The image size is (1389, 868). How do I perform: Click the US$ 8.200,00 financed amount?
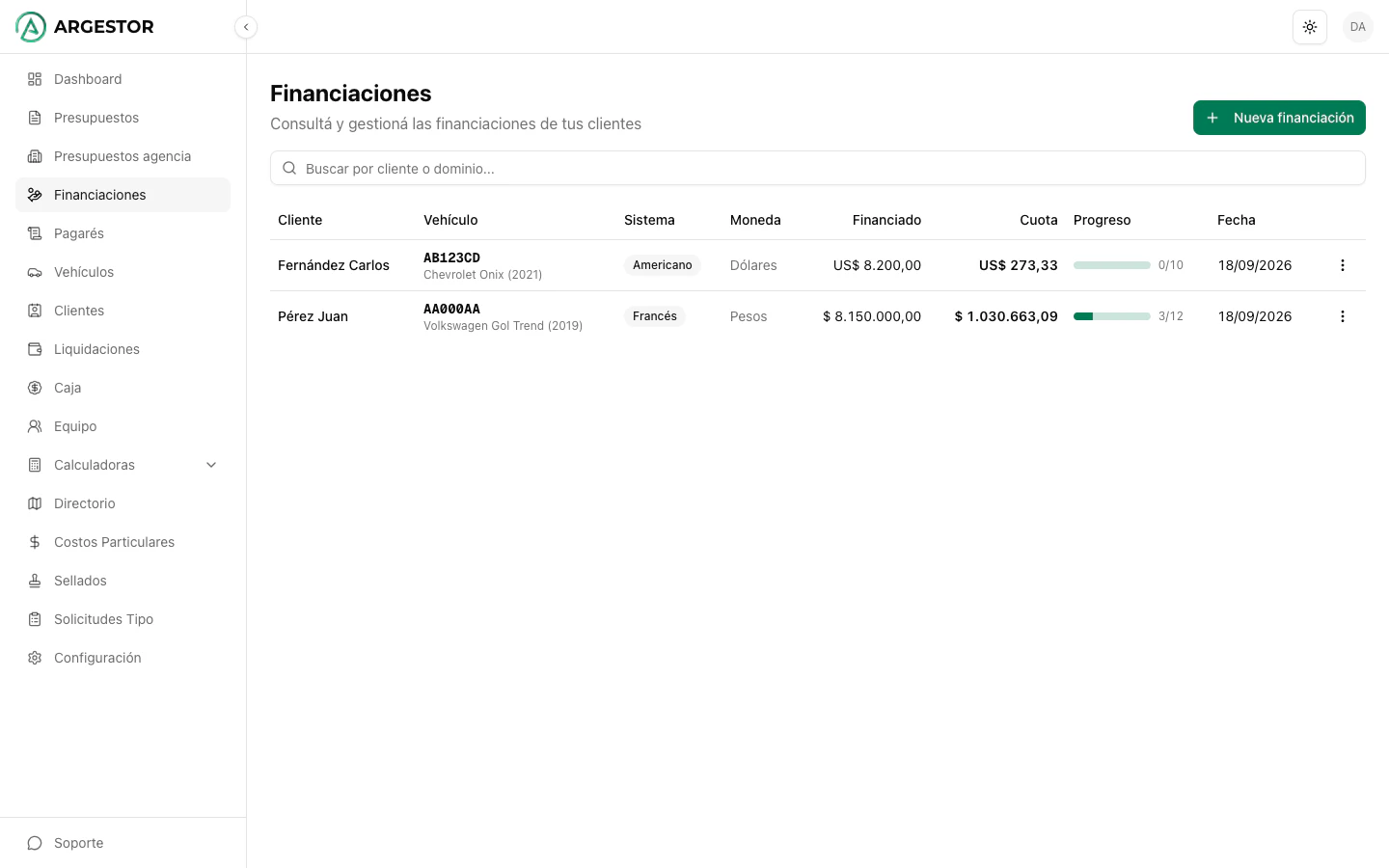pyautogui.click(x=877, y=265)
